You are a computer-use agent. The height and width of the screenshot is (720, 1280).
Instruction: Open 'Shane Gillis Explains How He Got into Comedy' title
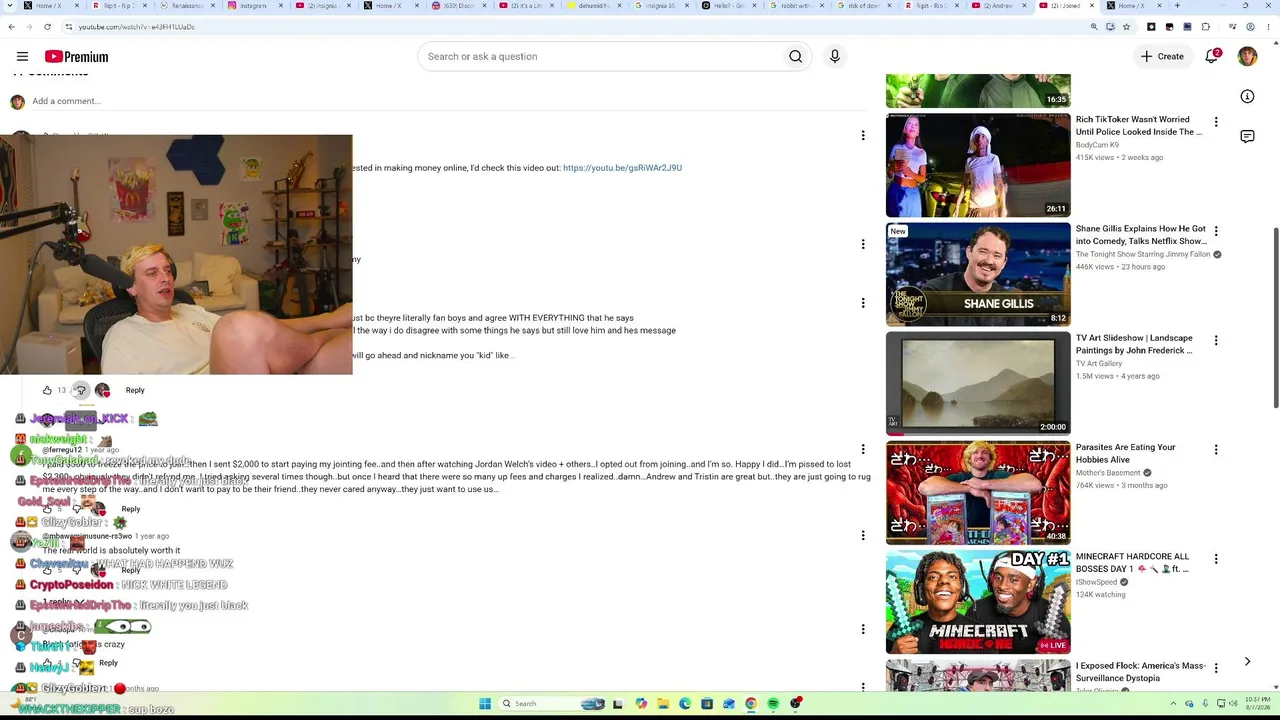click(1141, 235)
